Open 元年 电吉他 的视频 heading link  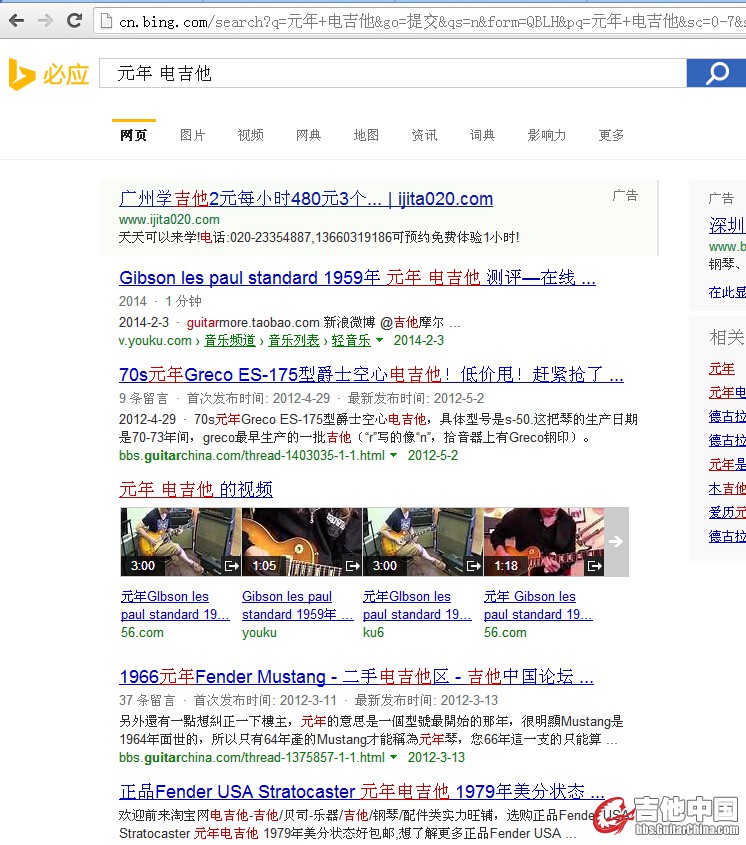[x=196, y=489]
